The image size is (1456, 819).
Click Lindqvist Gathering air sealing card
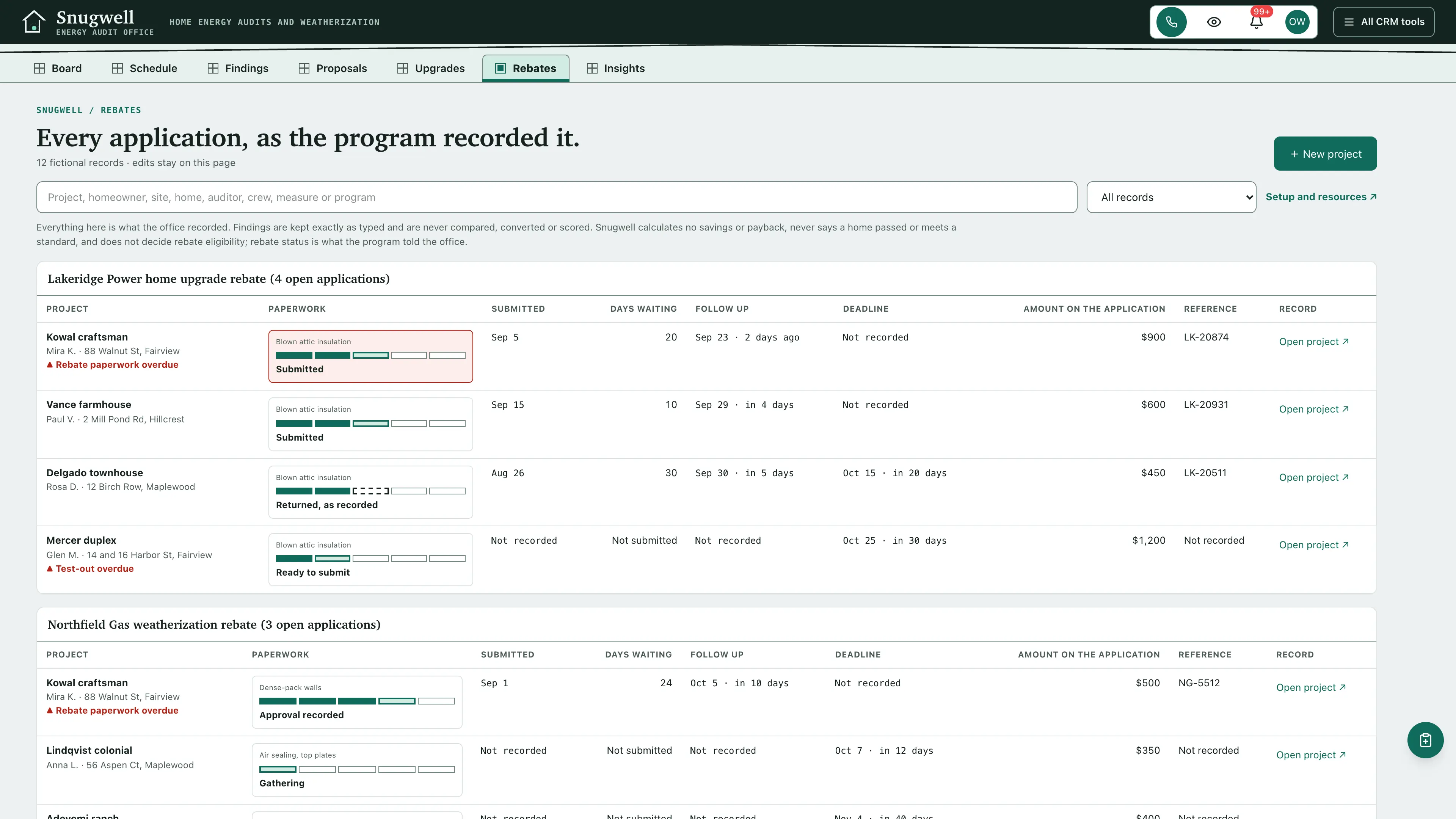(x=357, y=770)
